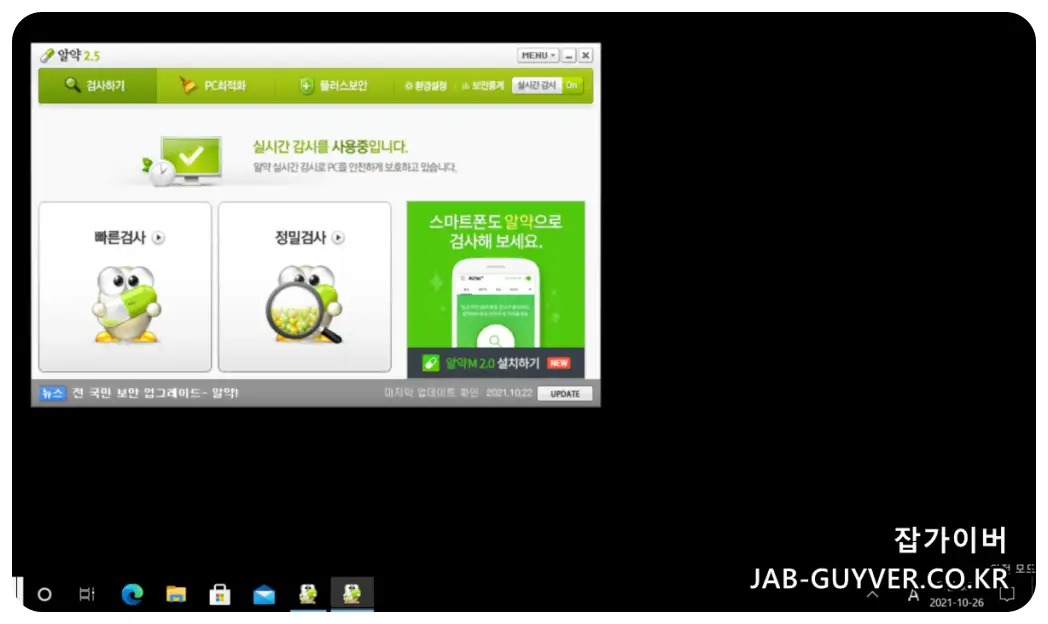The height and width of the screenshot is (624, 1048).
Task: Start 정밀검사 detailed scan
Action: pyautogui.click(x=305, y=287)
